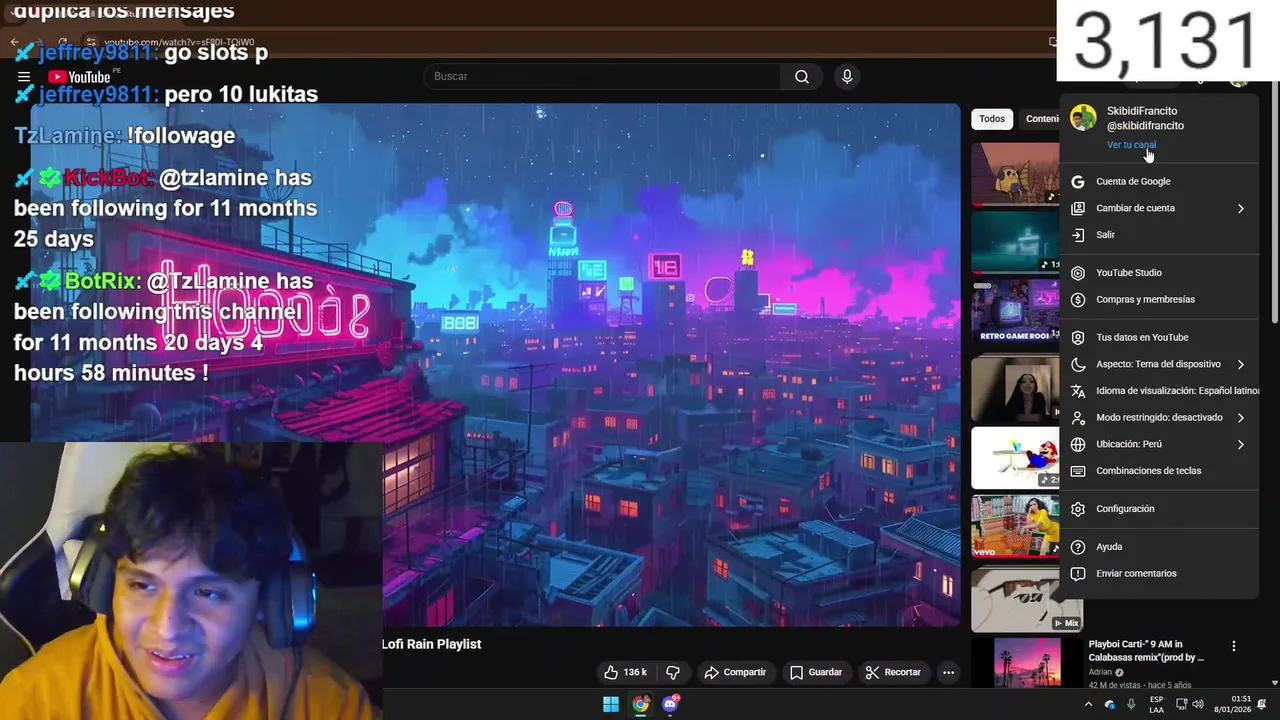
Task: Click the taskbar microphone tray icon
Action: (1131, 704)
